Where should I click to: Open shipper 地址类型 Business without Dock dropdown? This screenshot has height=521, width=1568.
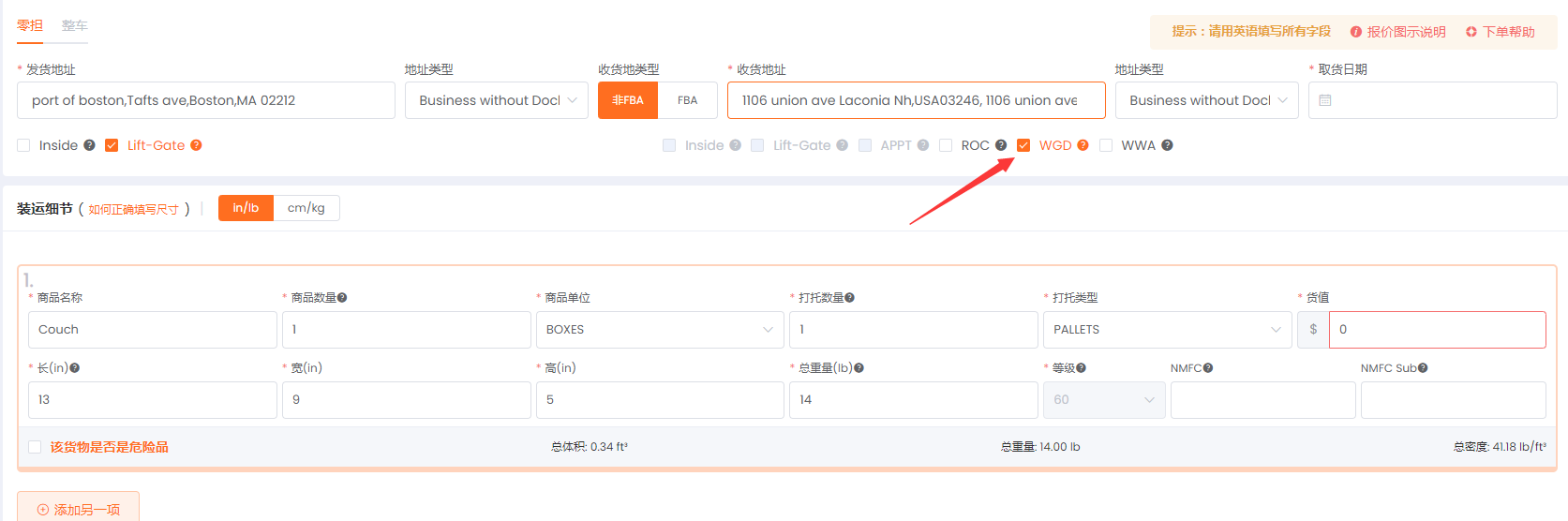point(496,100)
